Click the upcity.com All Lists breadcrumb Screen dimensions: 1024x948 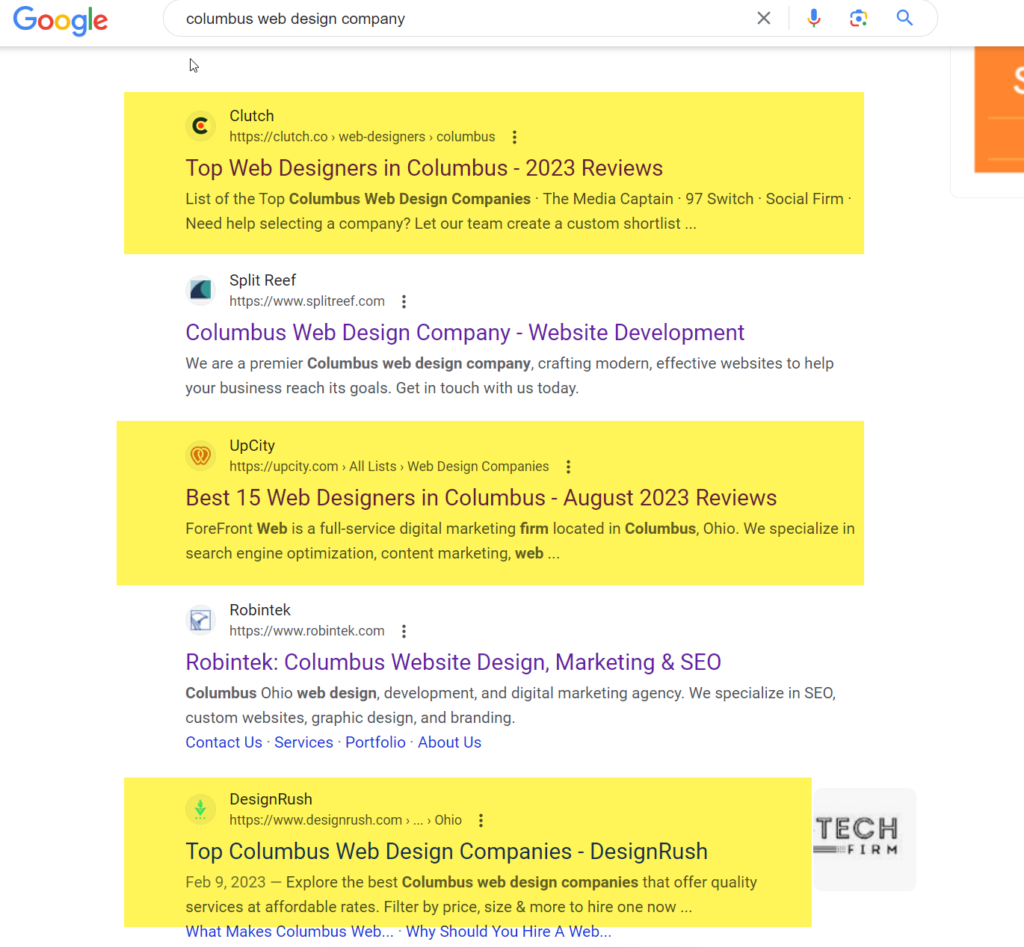(389, 467)
